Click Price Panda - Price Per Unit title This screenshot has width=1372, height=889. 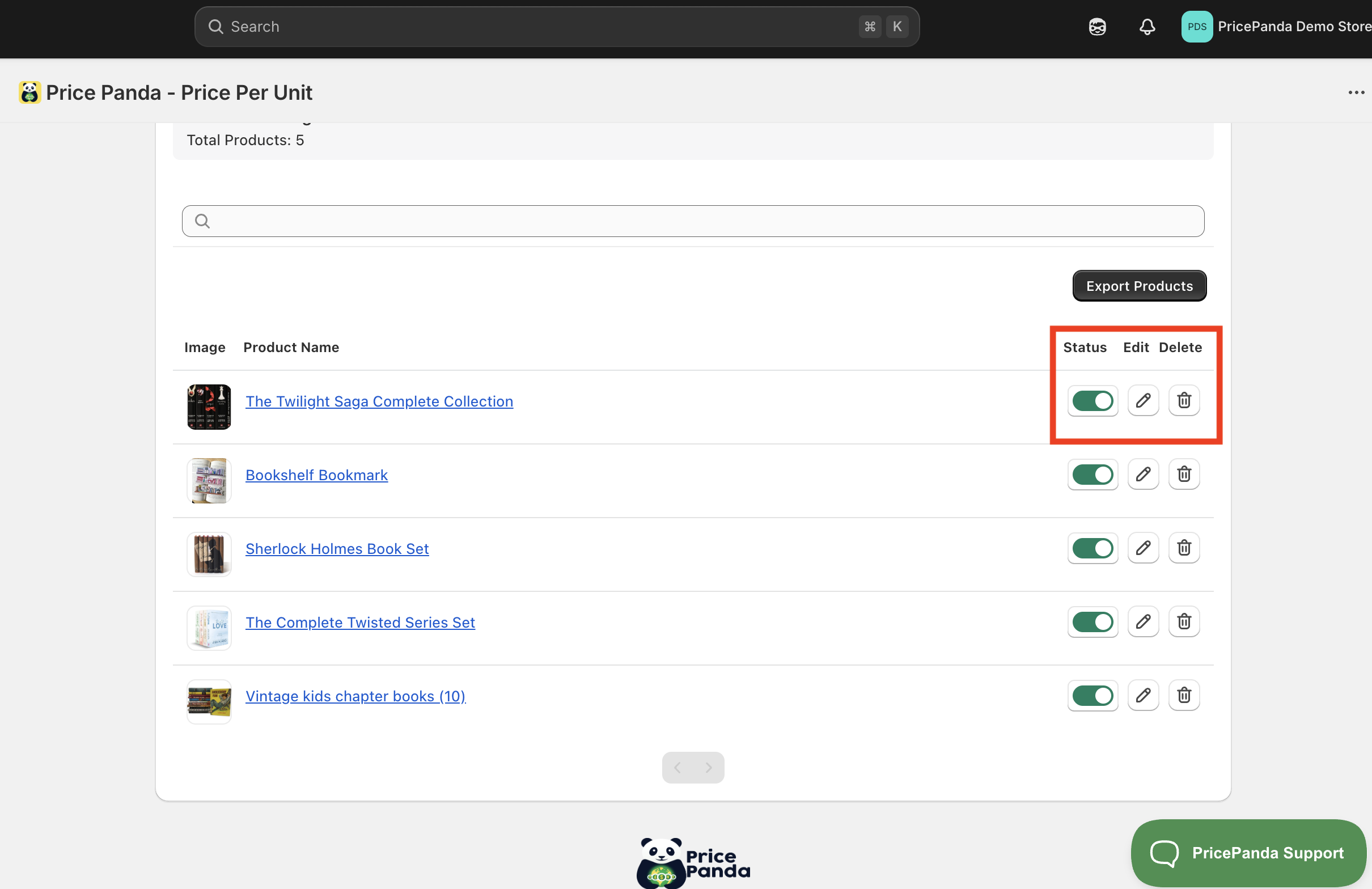179,92
